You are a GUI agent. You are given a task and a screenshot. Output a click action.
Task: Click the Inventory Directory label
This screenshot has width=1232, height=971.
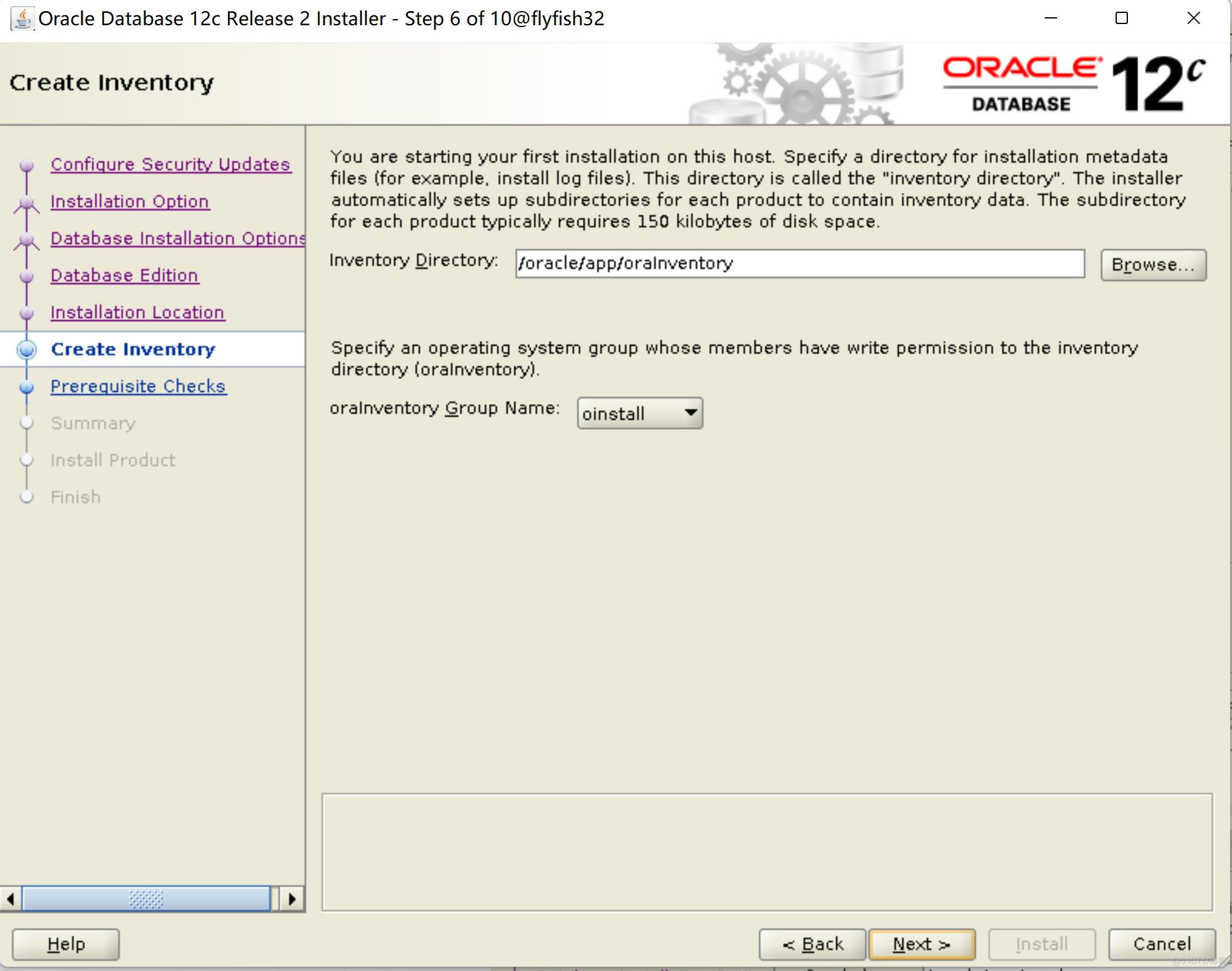[414, 261]
